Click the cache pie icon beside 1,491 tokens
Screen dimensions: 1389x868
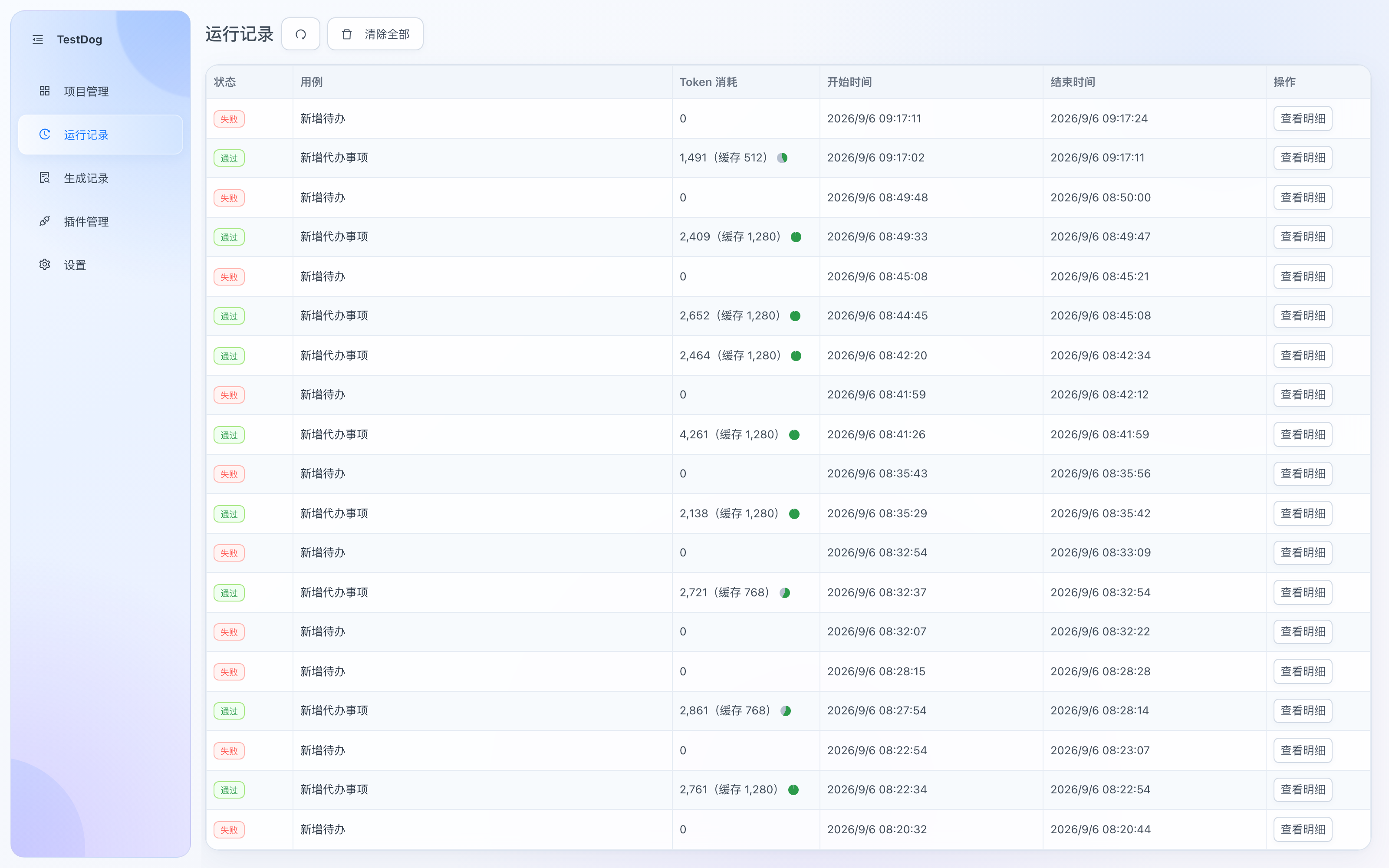coord(782,158)
